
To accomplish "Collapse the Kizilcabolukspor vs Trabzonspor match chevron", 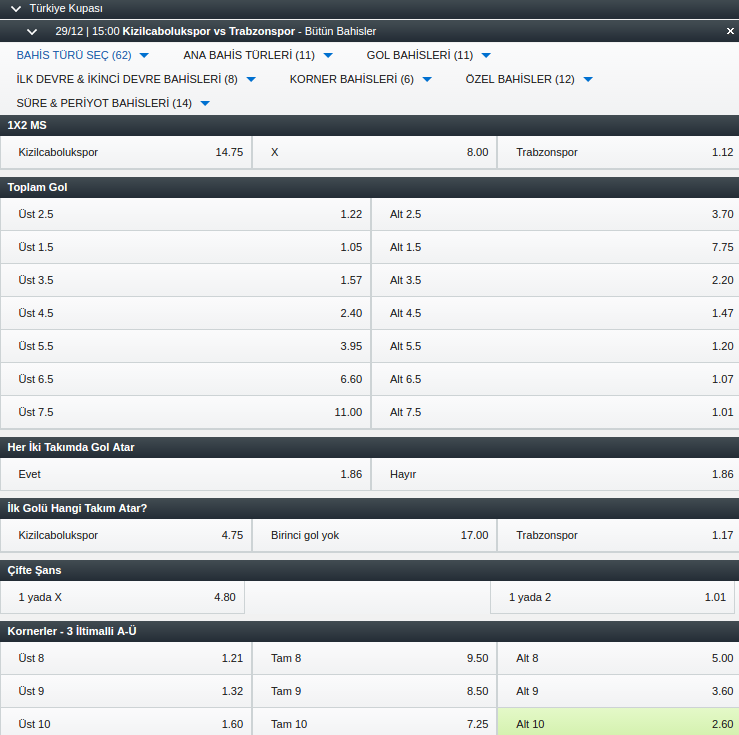I will [x=32, y=32].
